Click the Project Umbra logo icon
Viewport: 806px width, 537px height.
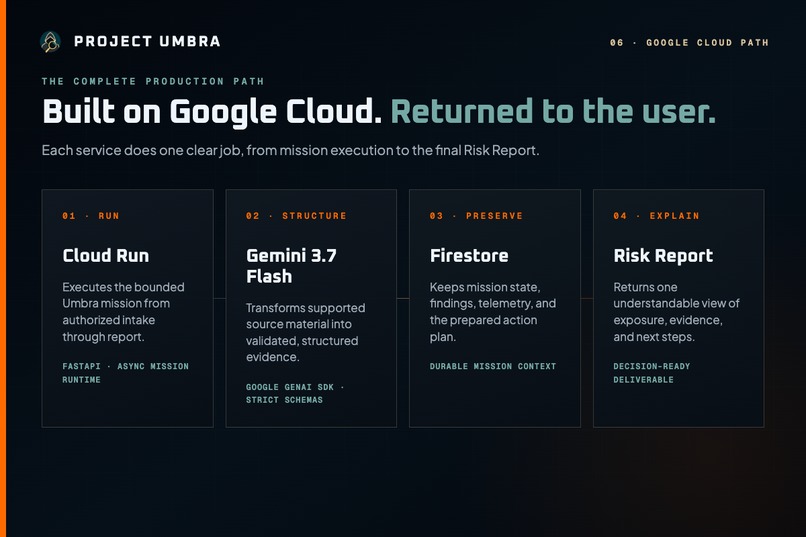coord(50,42)
